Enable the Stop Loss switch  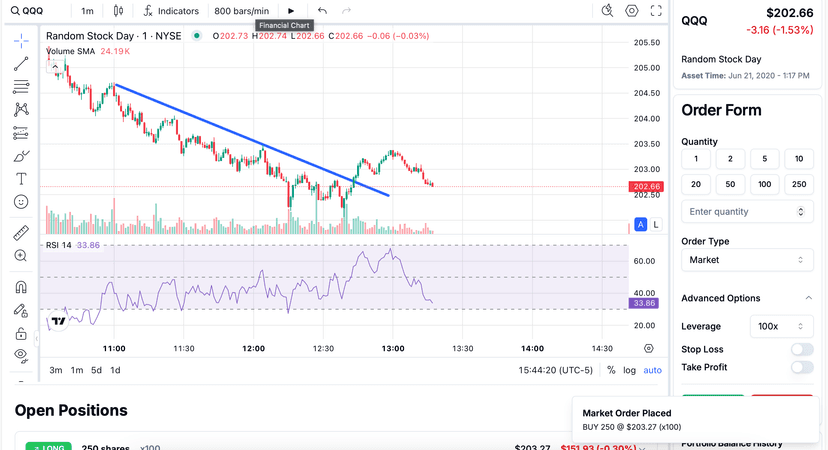click(x=802, y=349)
